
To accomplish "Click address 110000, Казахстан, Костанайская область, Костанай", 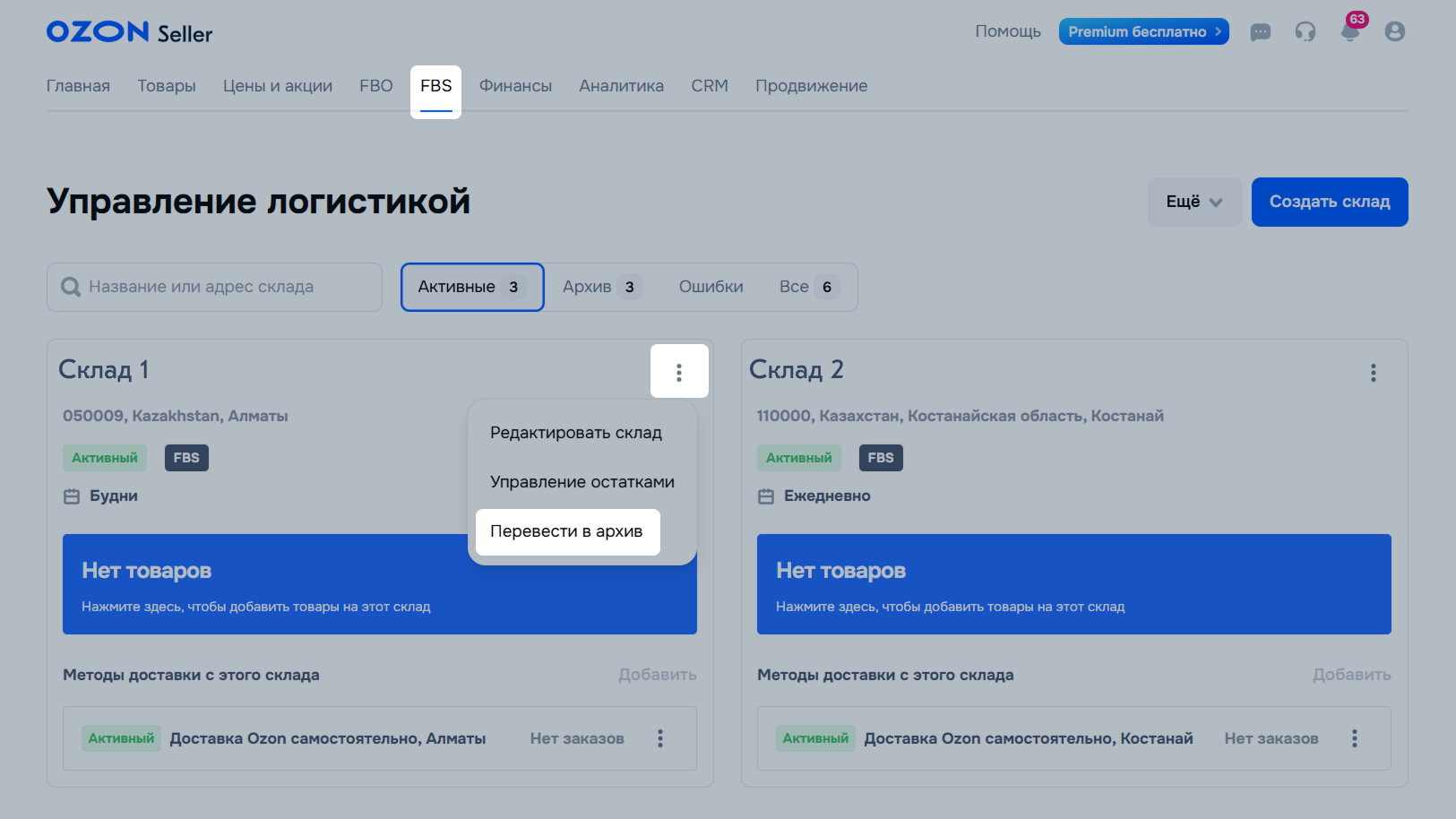I will click(961, 416).
